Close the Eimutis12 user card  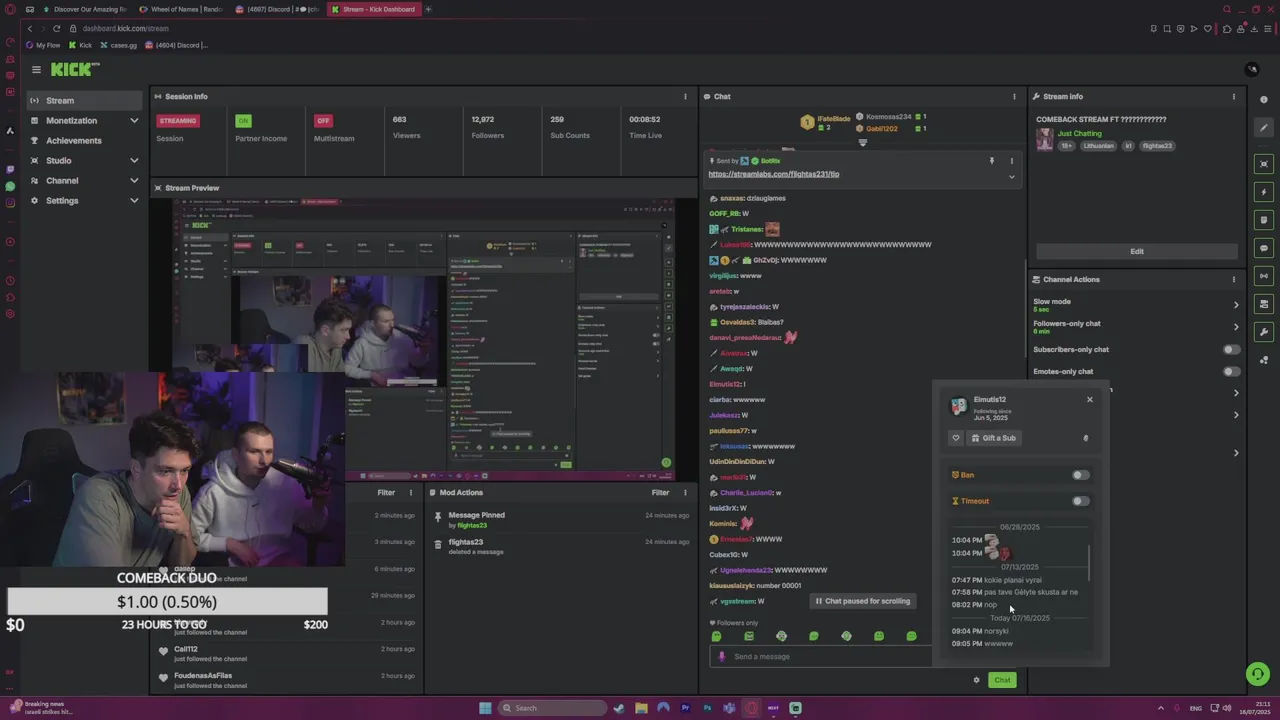1090,400
